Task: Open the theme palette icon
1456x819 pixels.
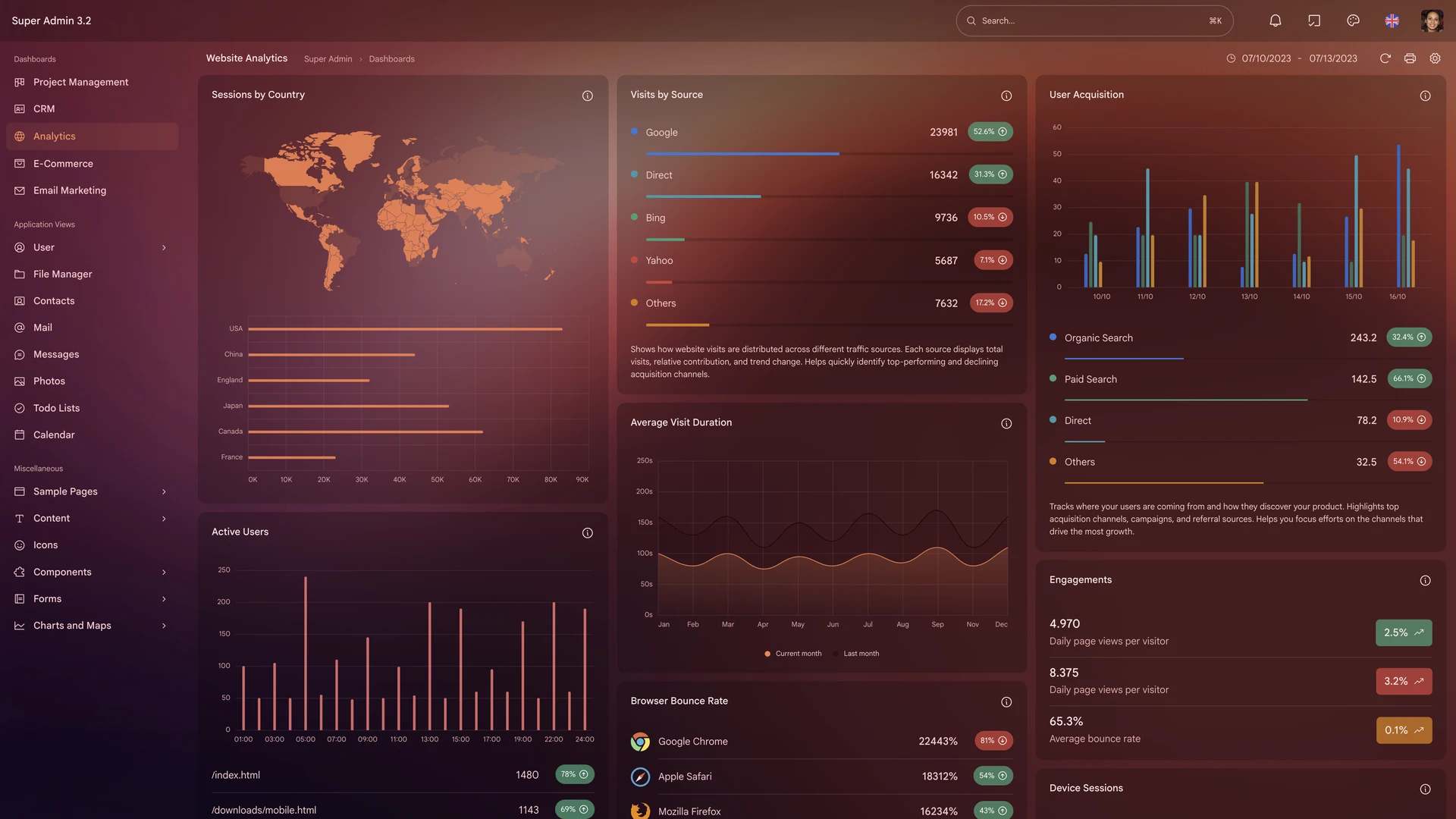Action: pyautogui.click(x=1353, y=20)
